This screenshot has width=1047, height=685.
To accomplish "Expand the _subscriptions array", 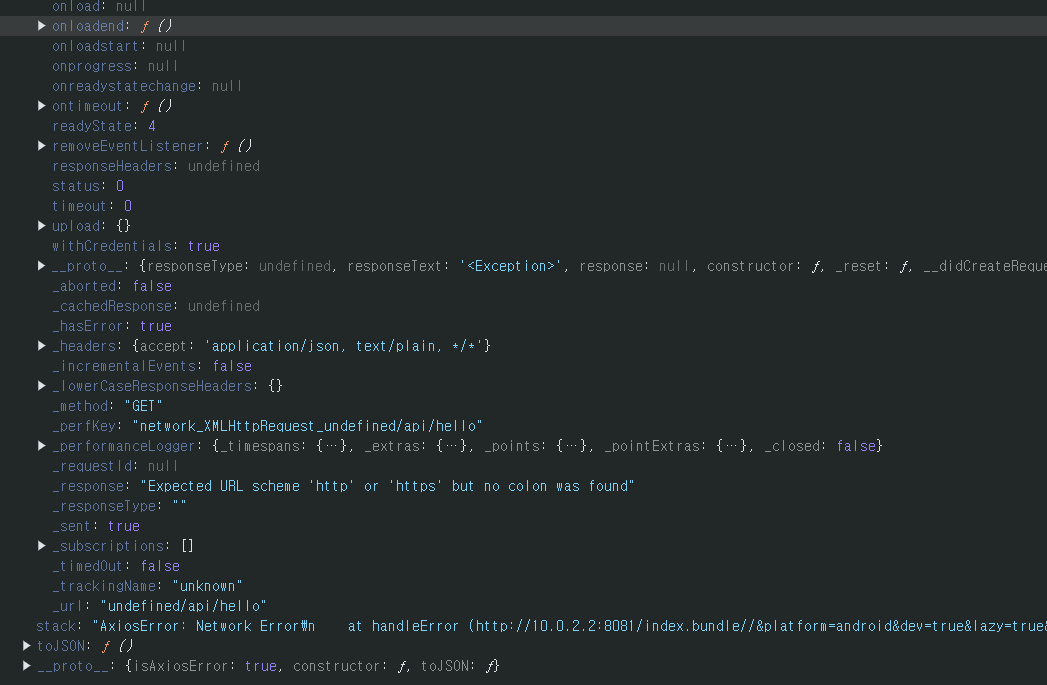I will click(41, 547).
